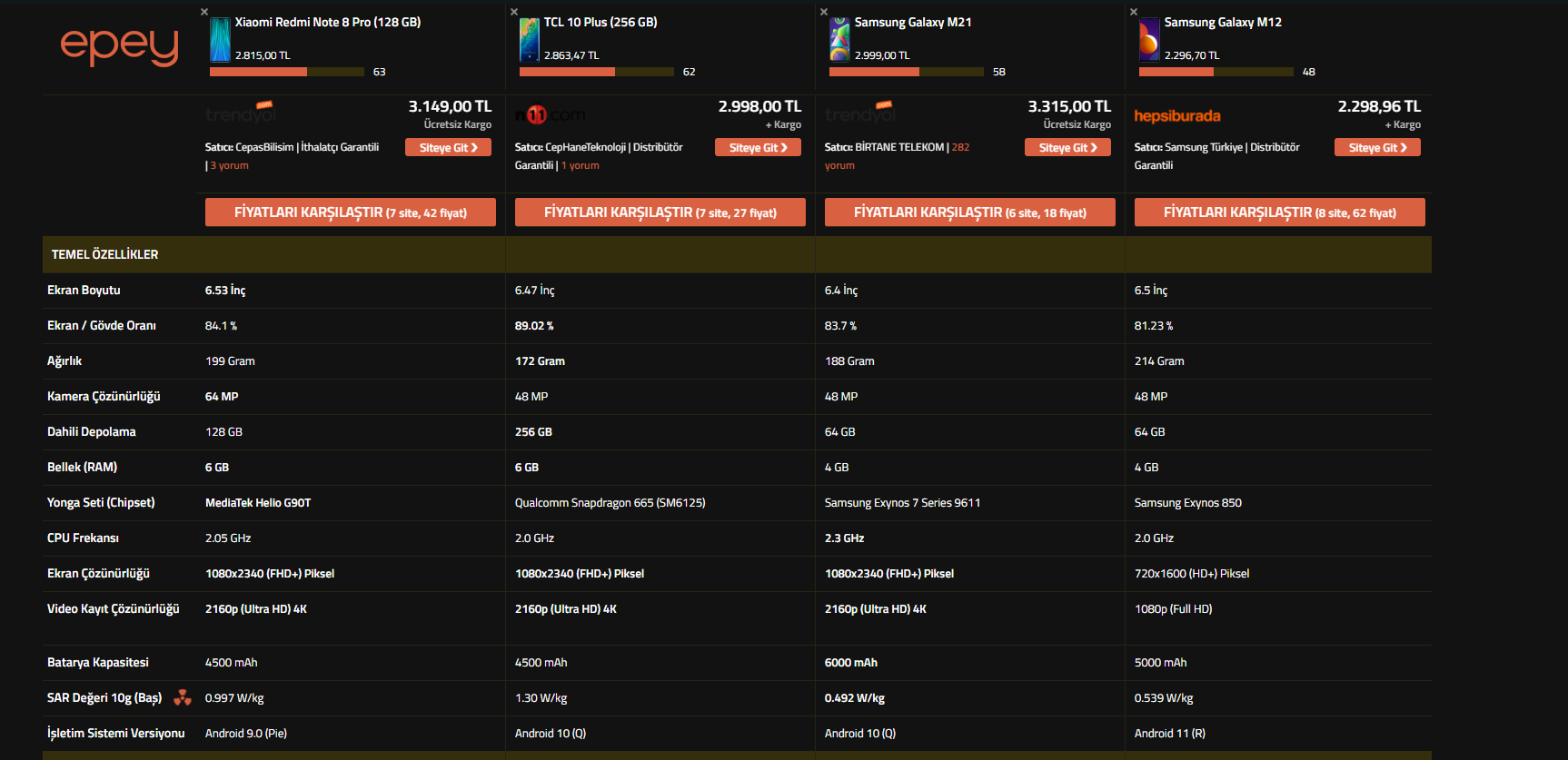Click the '64 MP' camera value

[222, 396]
